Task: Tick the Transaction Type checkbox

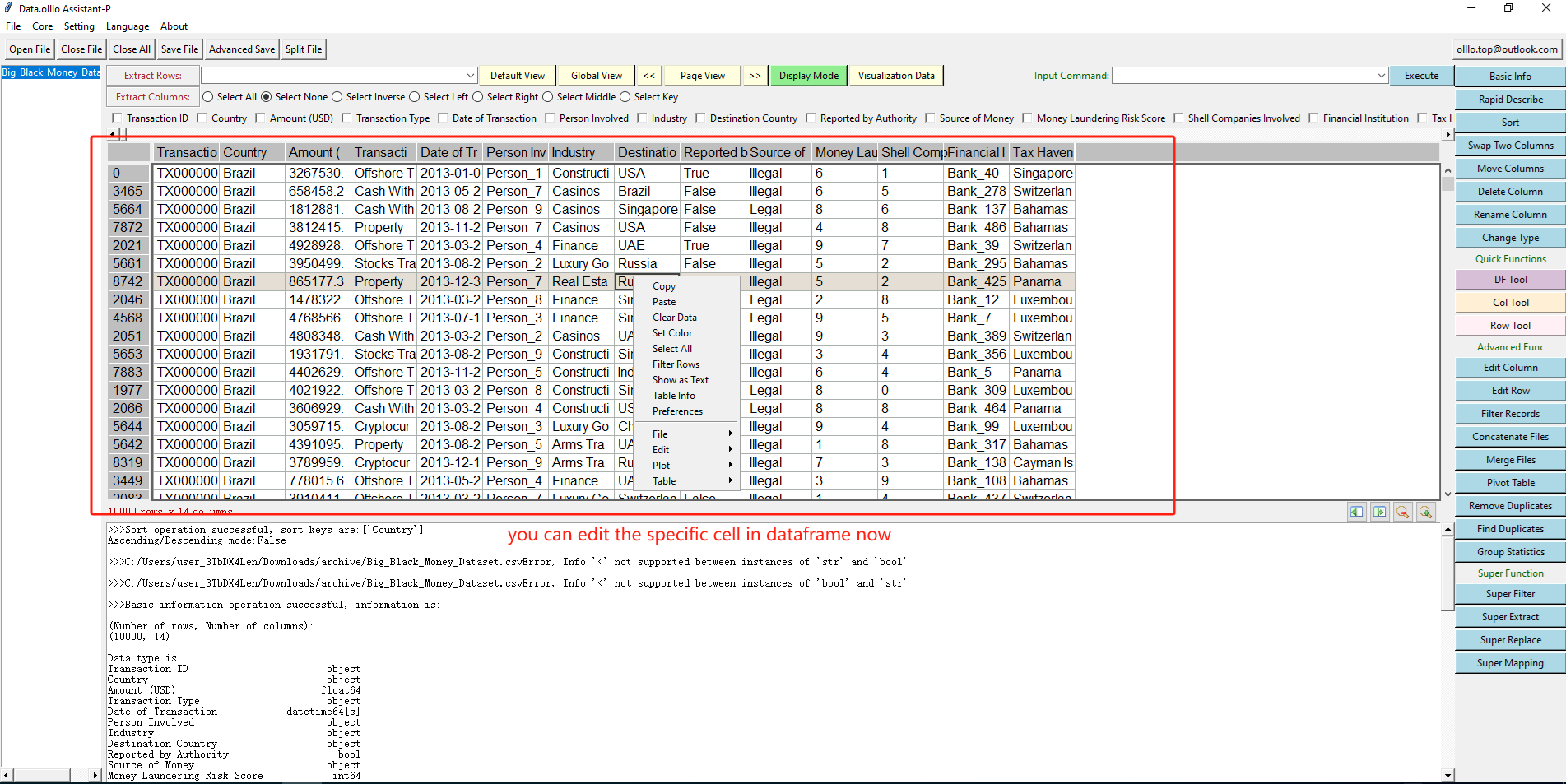Action: click(x=346, y=118)
